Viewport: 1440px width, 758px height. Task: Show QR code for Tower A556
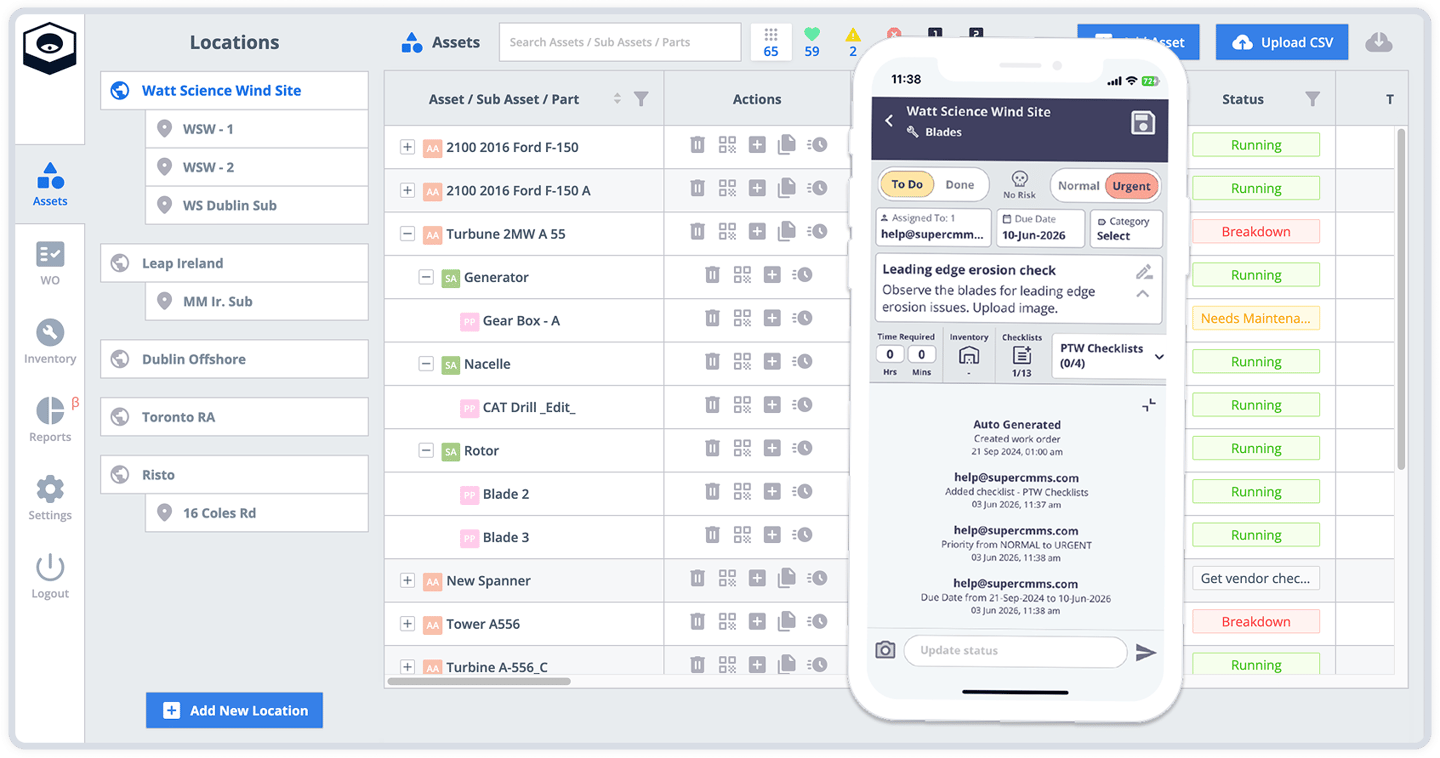(x=727, y=622)
